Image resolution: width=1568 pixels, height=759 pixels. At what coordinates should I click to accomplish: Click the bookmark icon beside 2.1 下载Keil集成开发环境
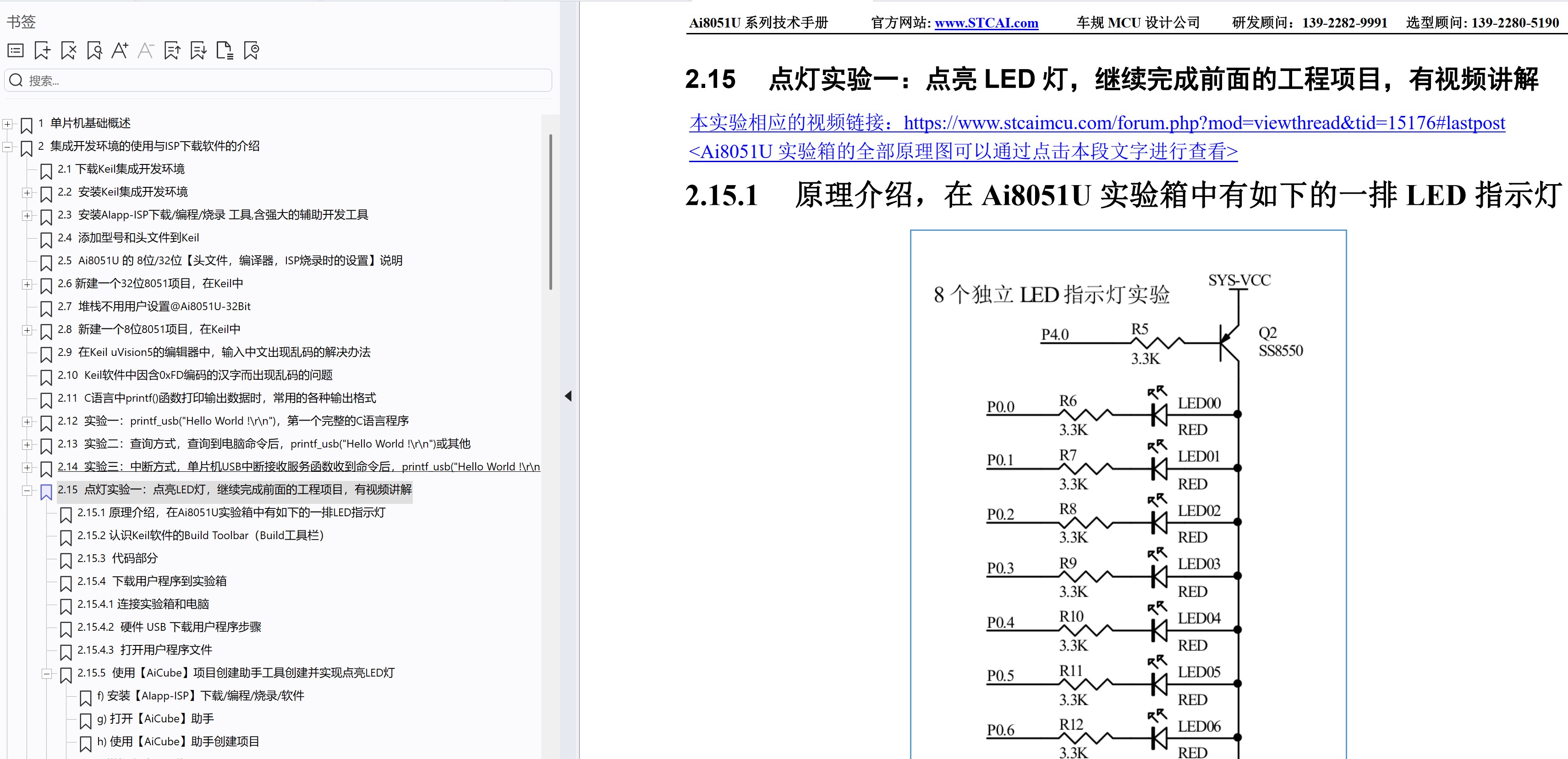pyautogui.click(x=46, y=171)
